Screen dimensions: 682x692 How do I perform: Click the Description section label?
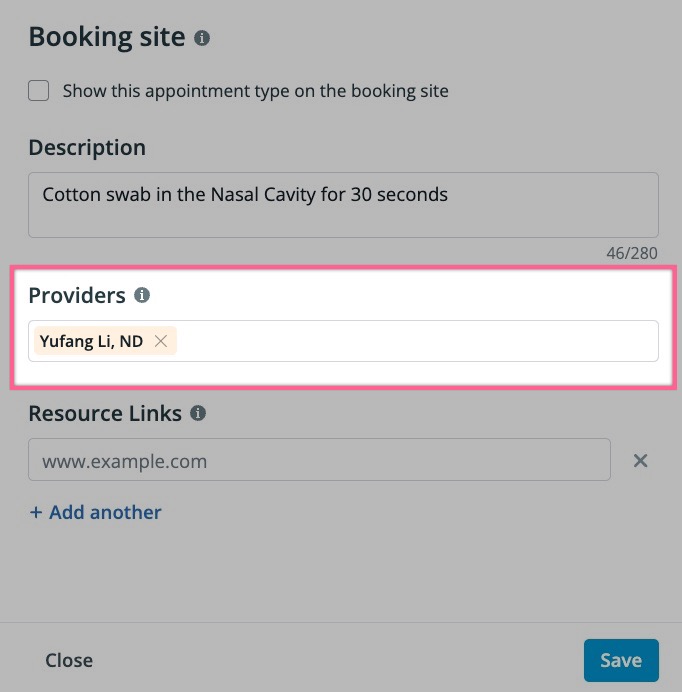[x=87, y=148]
